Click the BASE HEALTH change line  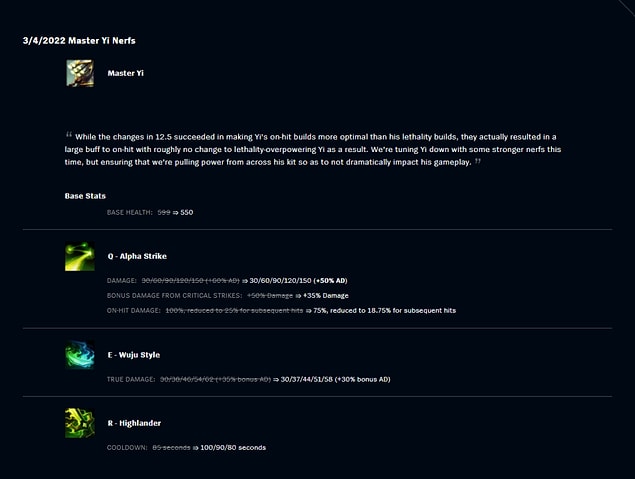tap(150, 213)
